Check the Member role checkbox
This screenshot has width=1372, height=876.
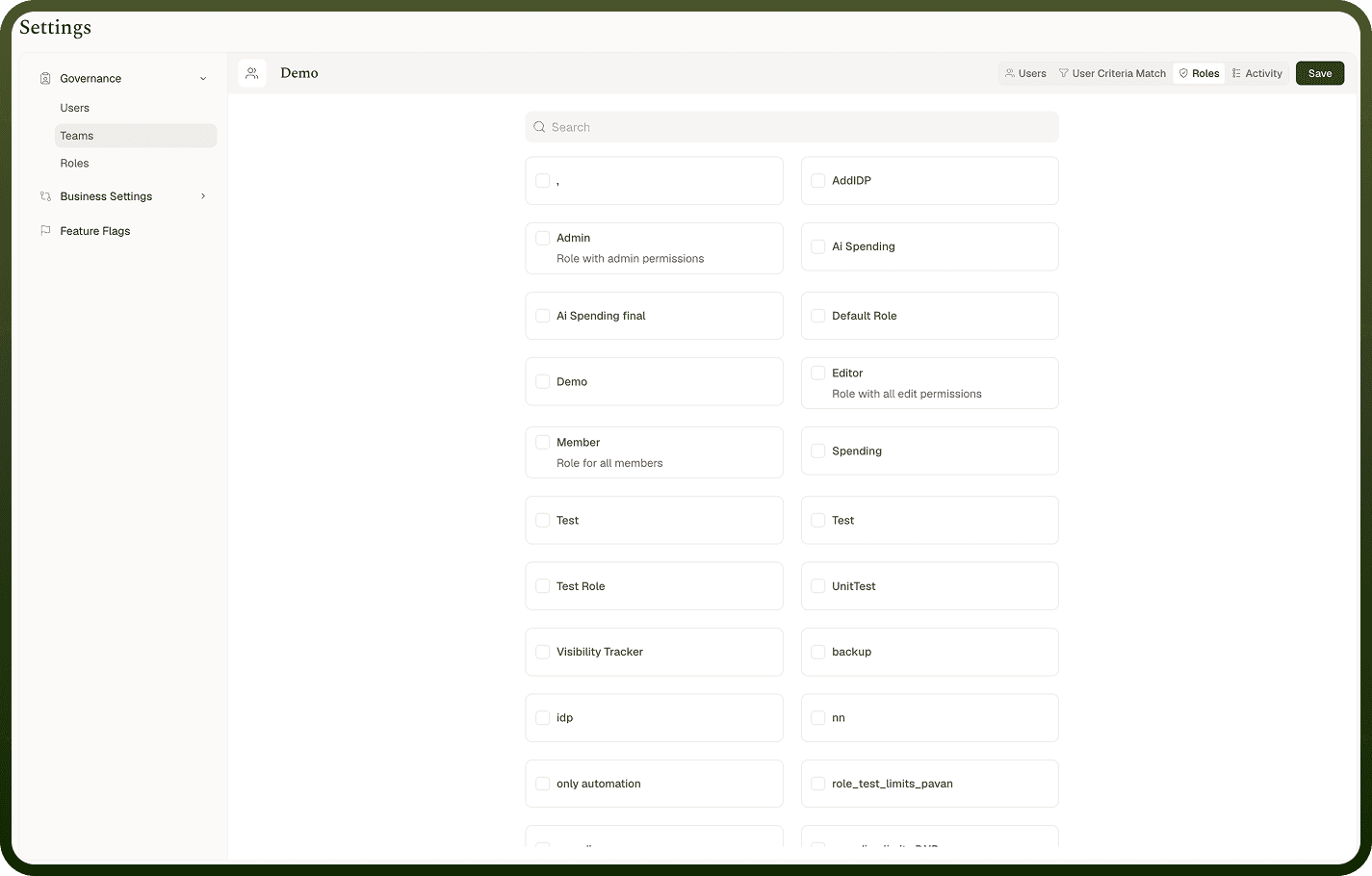coord(543,442)
